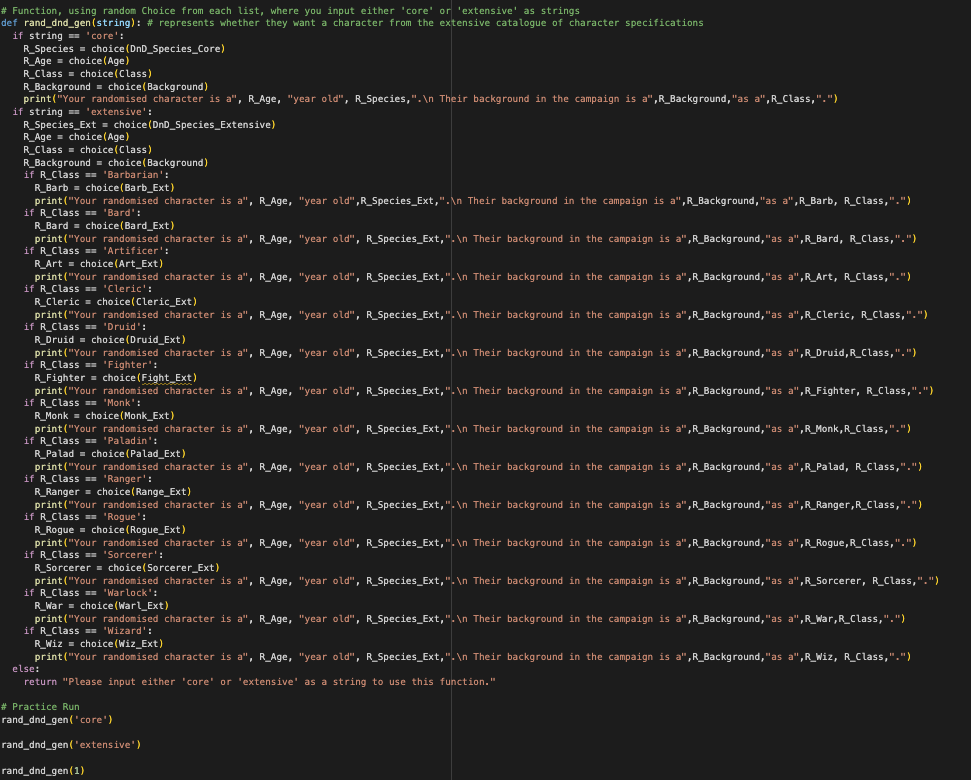The image size is (971, 780).
Task: Click the rand_dnd_gen('core') call line
Action: tap(57, 720)
